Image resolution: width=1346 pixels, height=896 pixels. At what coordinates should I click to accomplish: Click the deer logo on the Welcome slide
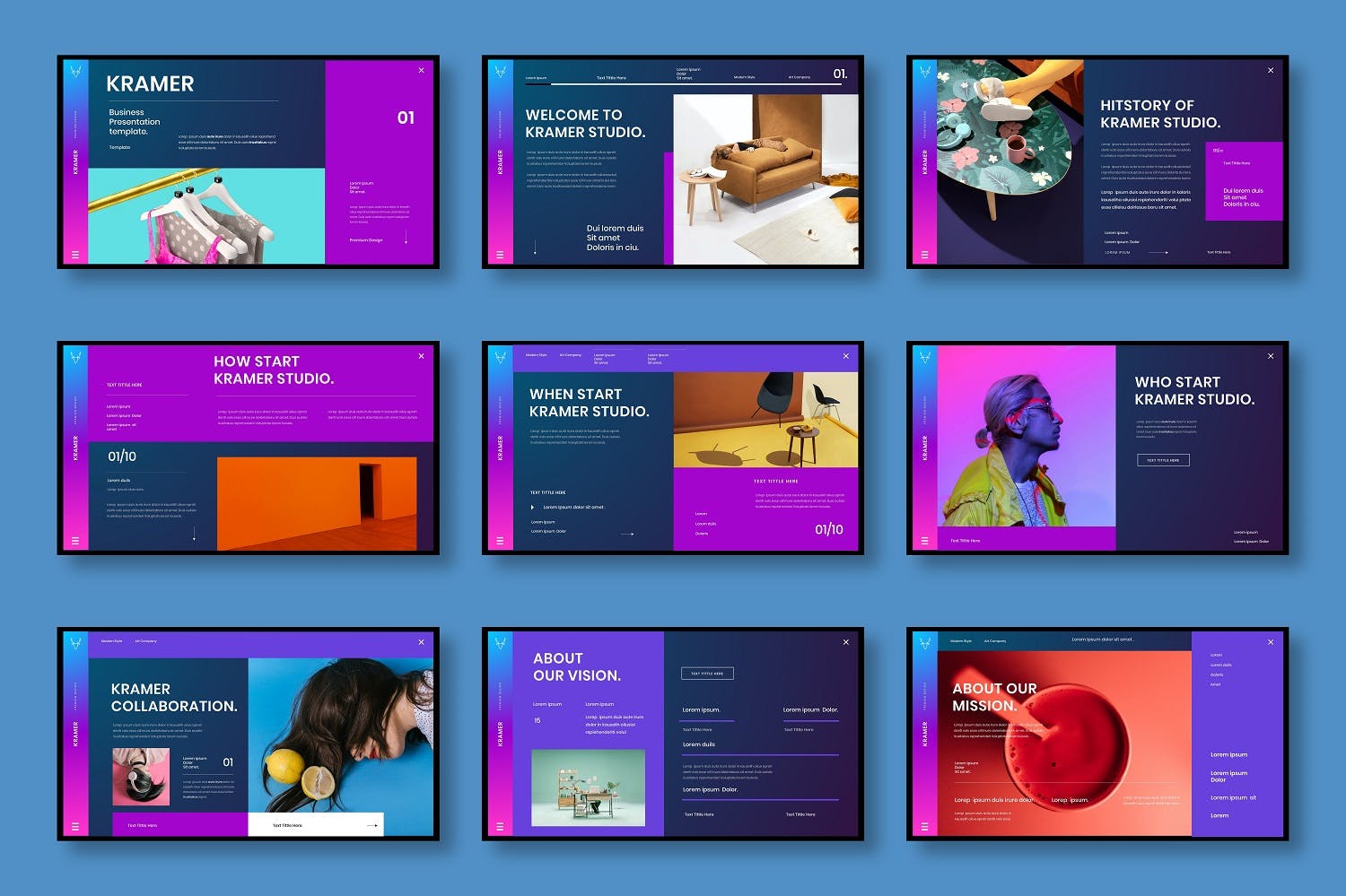tap(501, 71)
